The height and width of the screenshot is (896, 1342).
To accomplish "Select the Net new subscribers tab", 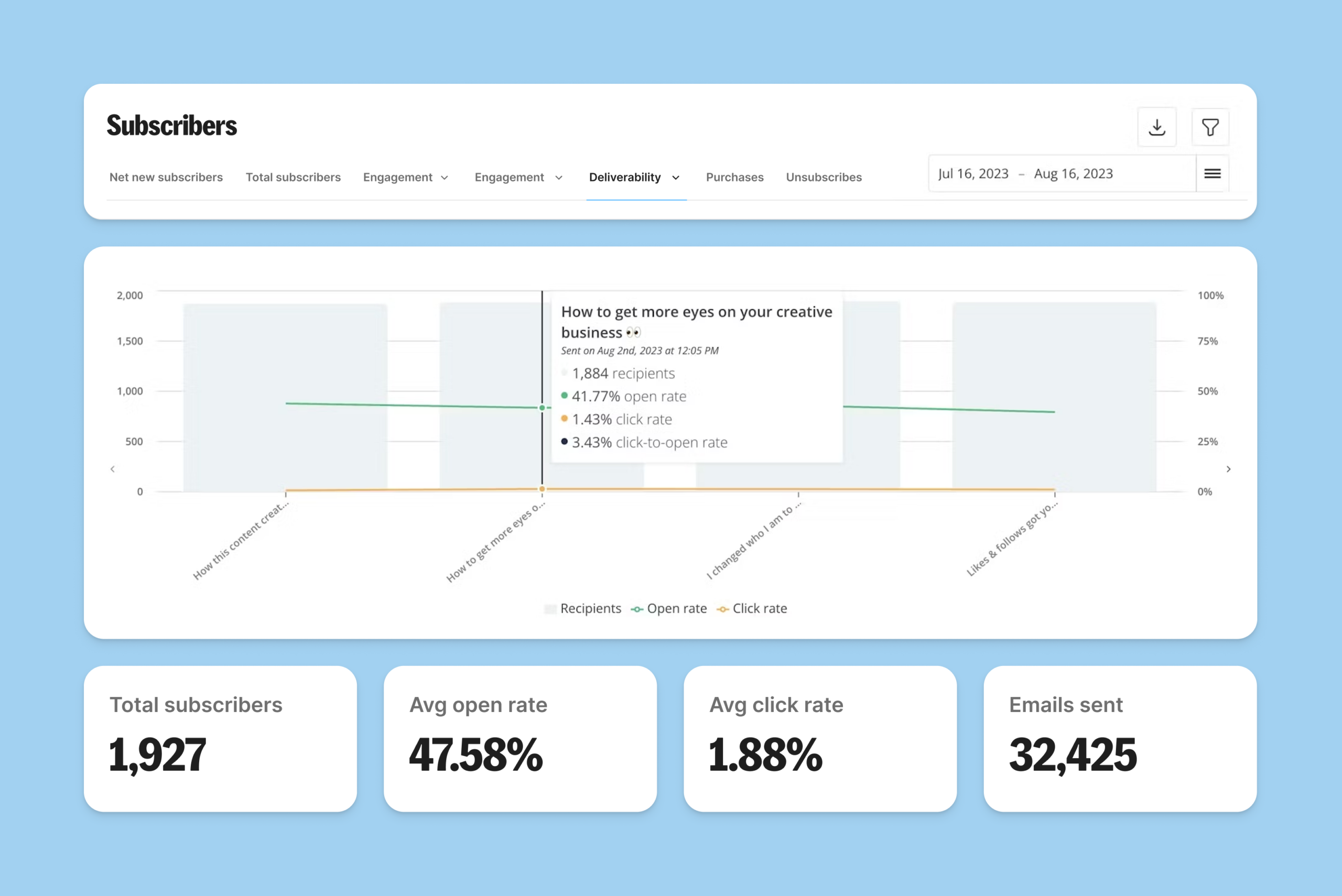I will pos(166,177).
